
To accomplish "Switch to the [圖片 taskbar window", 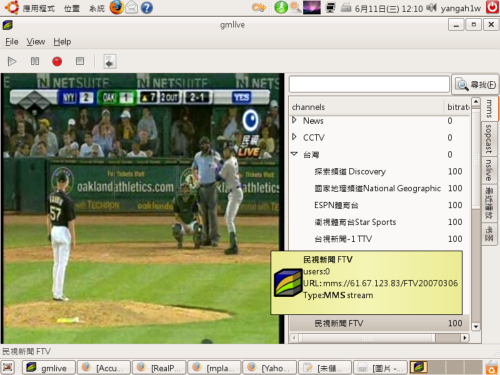I will point(380,368).
